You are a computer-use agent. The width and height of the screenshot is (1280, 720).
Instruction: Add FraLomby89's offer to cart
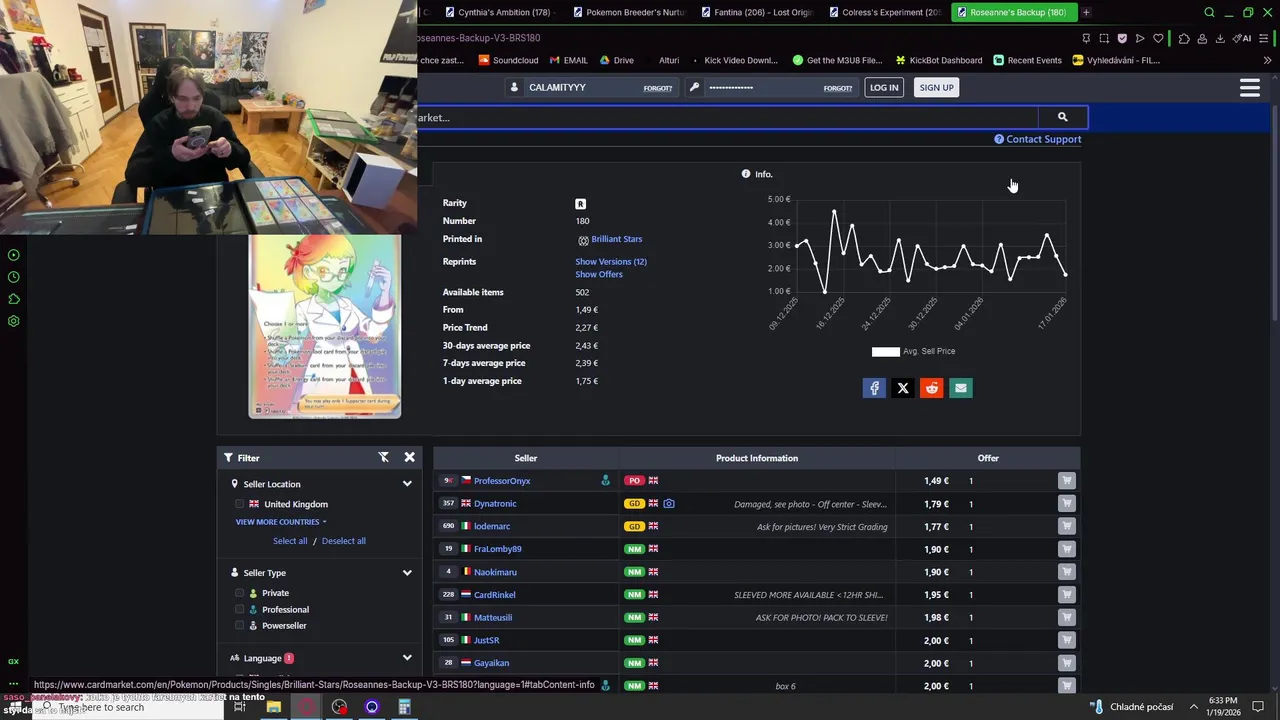pos(1067,549)
